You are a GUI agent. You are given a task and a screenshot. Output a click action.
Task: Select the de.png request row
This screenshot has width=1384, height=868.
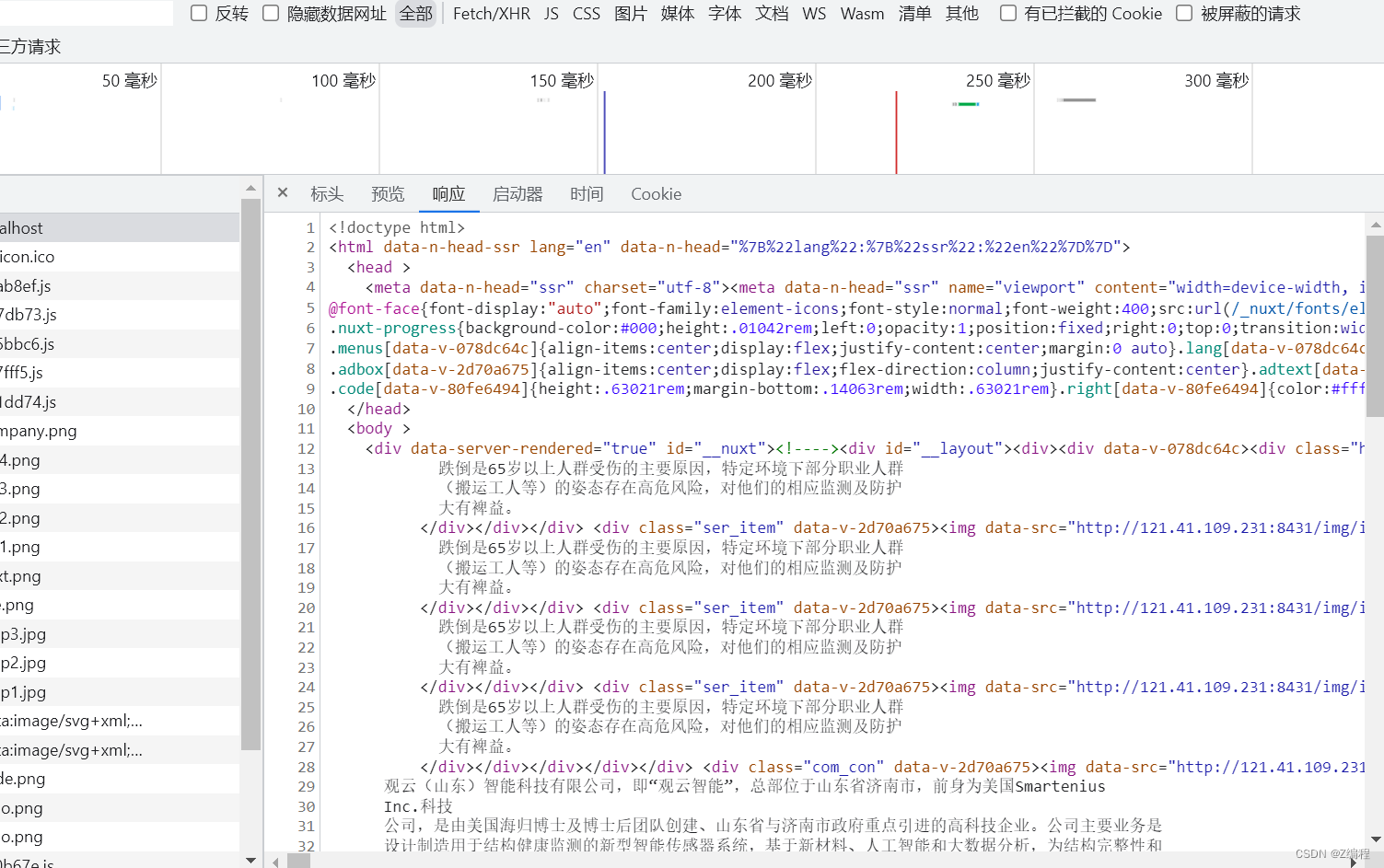[120, 779]
